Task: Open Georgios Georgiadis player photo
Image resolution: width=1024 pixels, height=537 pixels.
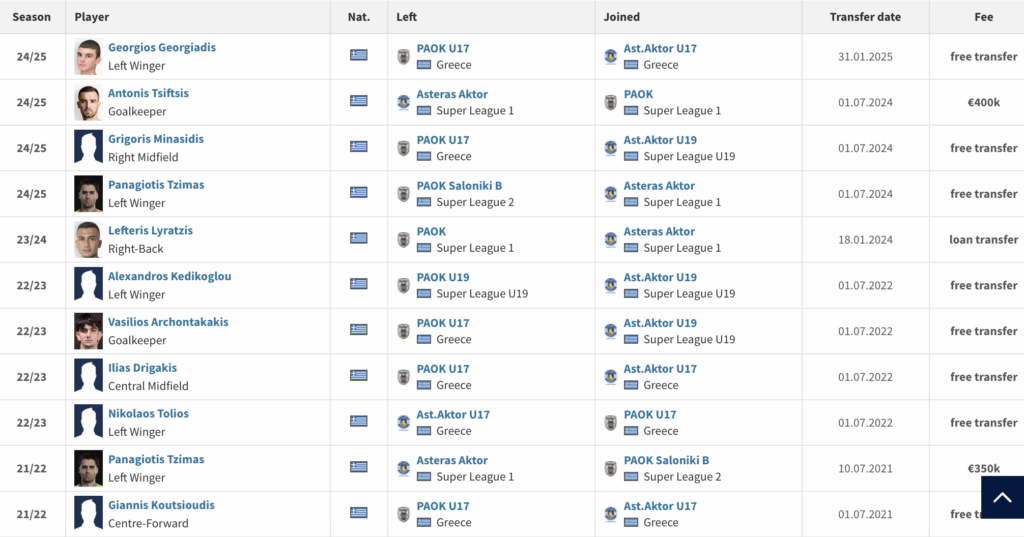Action: [x=88, y=57]
